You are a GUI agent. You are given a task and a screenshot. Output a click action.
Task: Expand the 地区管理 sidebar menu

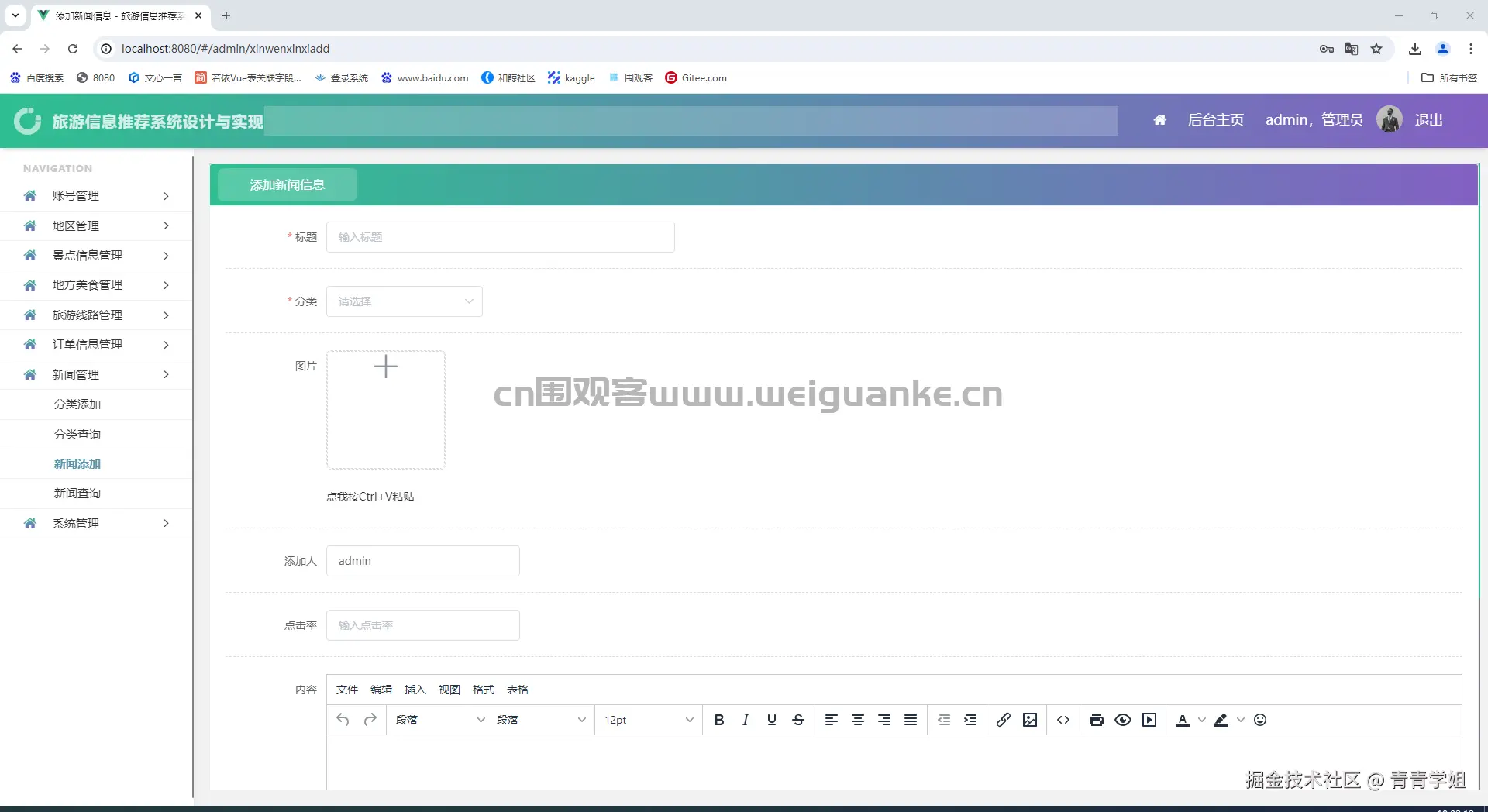(x=96, y=225)
